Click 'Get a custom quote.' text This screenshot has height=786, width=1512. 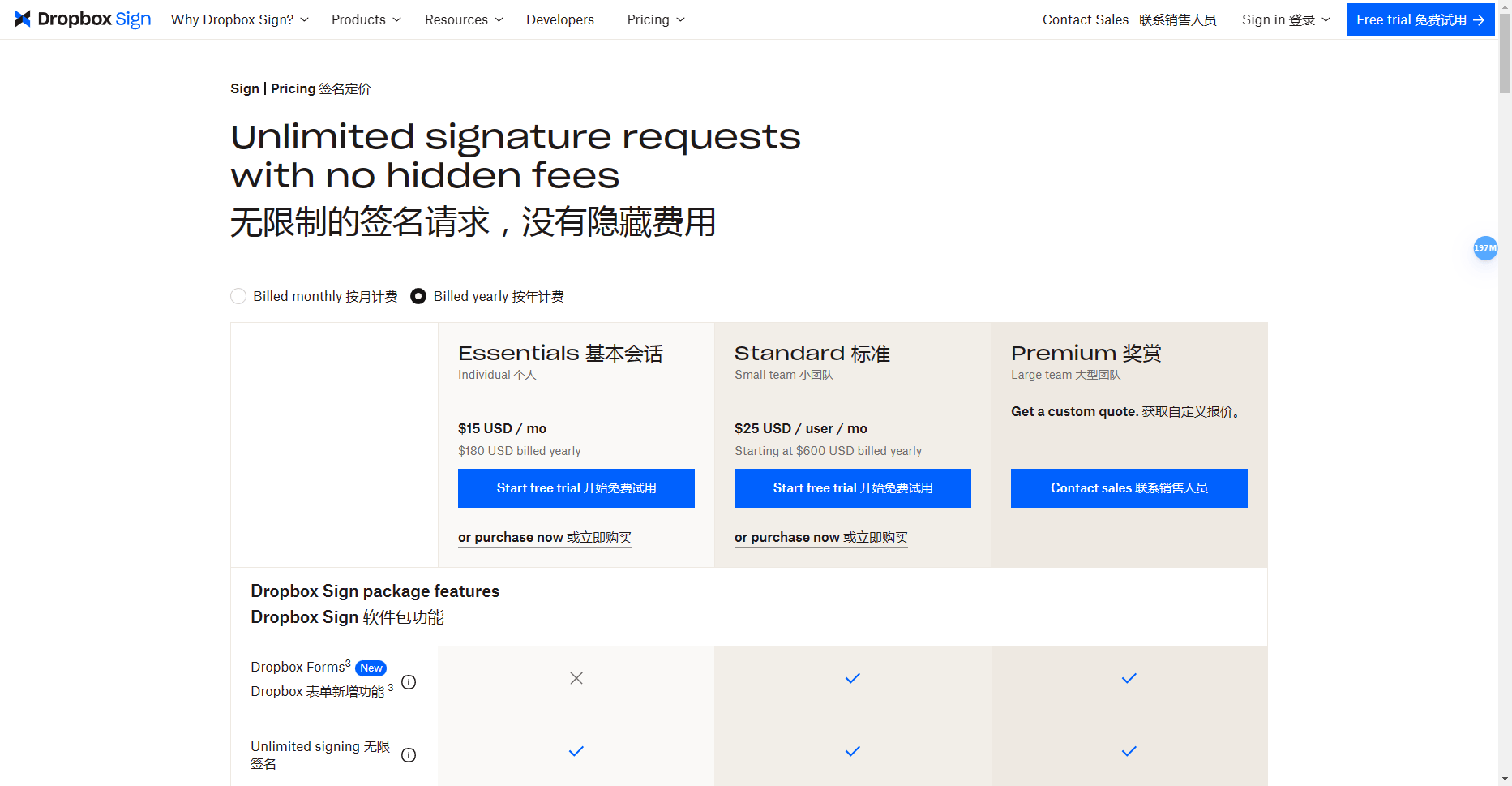(x=1075, y=411)
